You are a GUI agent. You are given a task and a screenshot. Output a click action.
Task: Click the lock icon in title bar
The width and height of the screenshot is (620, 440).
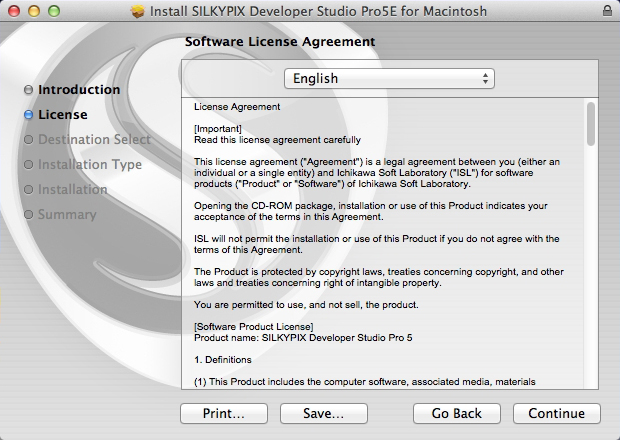pos(607,11)
